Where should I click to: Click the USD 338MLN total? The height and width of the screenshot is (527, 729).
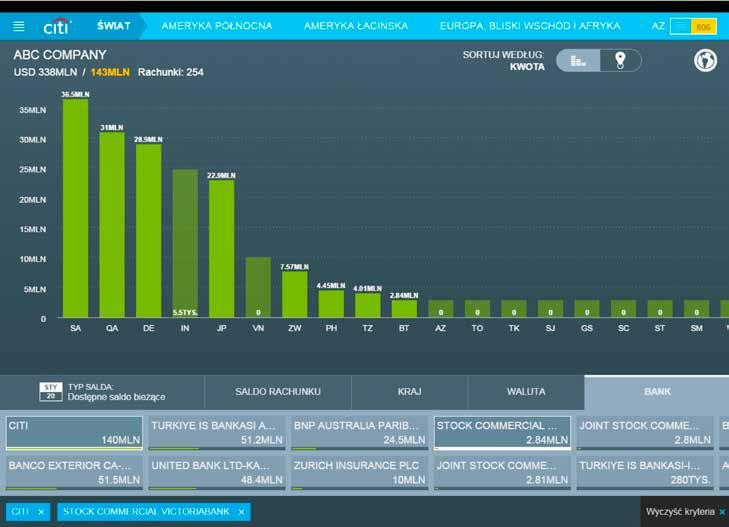click(x=45, y=72)
